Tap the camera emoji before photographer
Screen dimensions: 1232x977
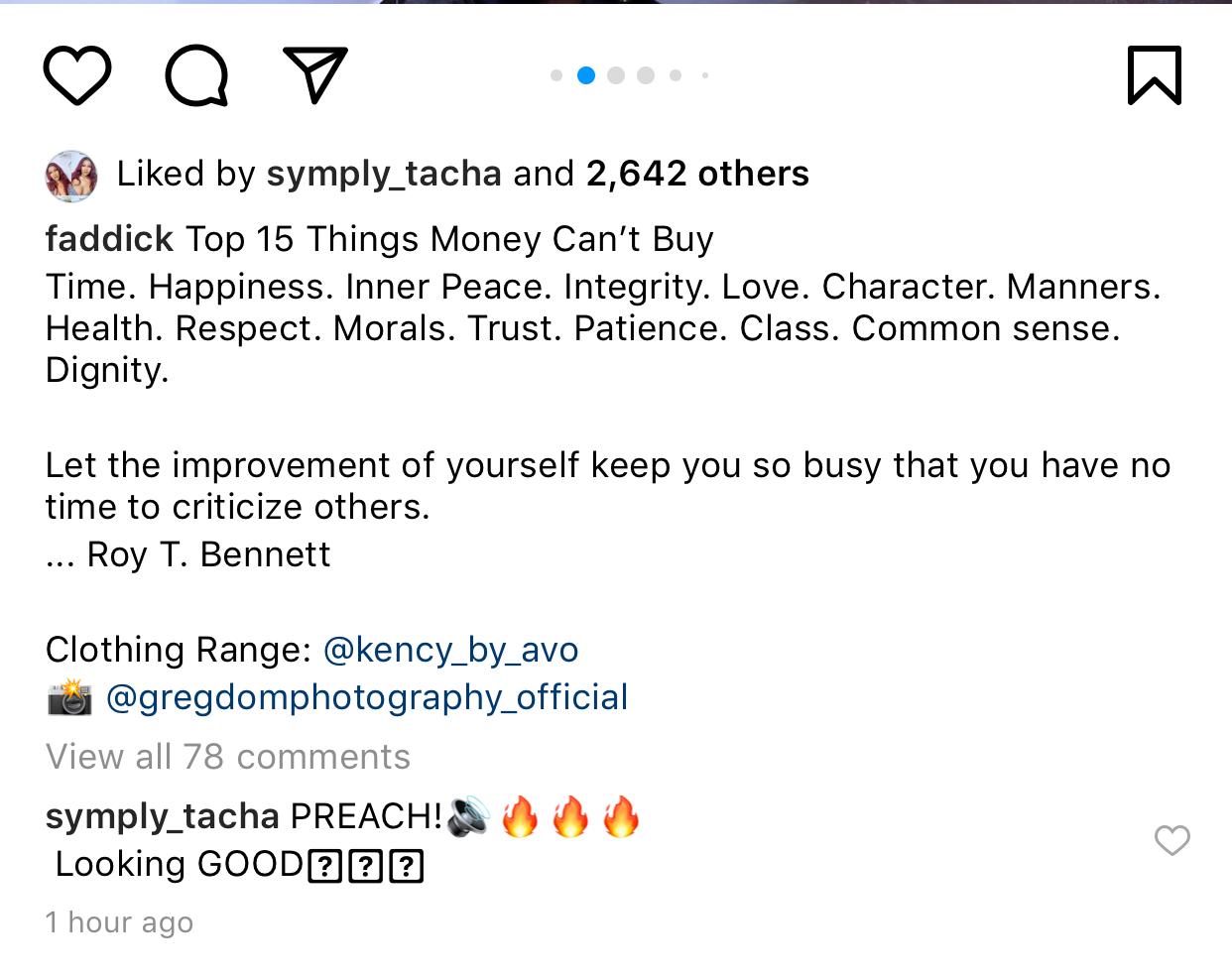point(69,697)
